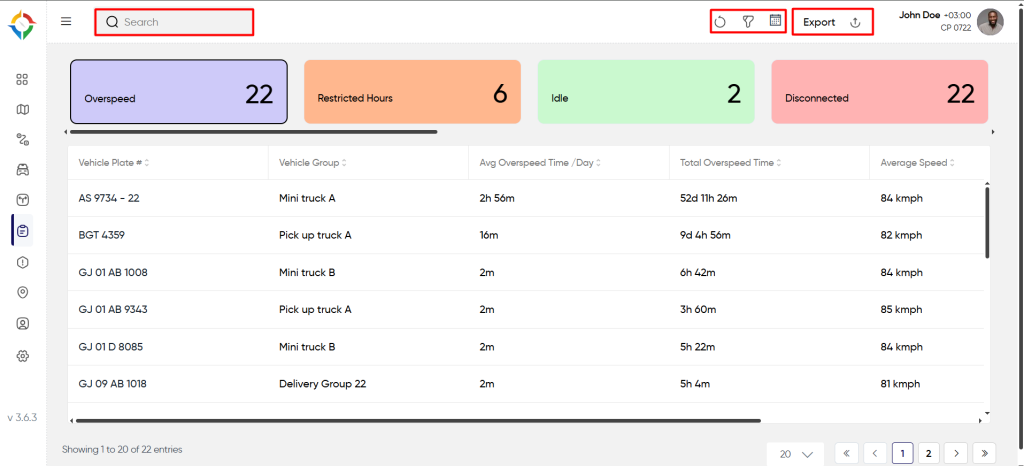
Task: Select the Disconnected card
Action: tap(879, 91)
